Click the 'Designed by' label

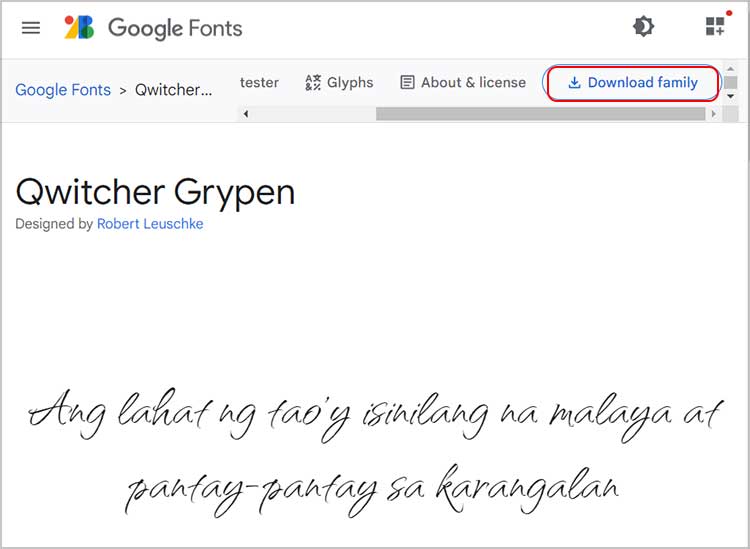[54, 223]
